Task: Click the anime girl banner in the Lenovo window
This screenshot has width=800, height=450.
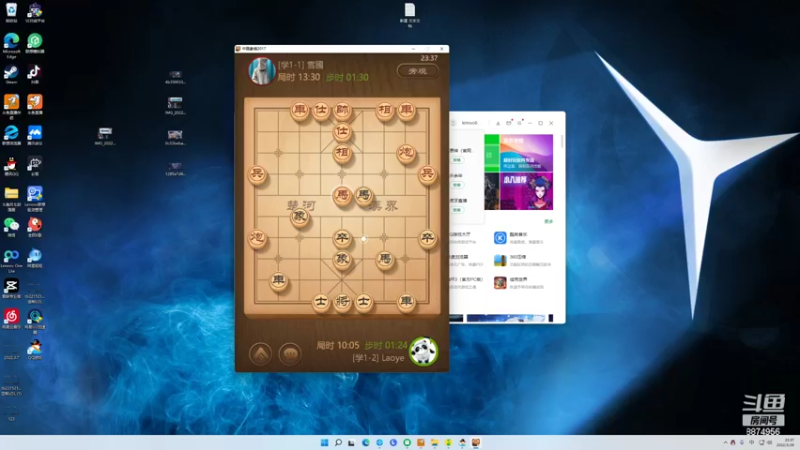Action: 526,191
